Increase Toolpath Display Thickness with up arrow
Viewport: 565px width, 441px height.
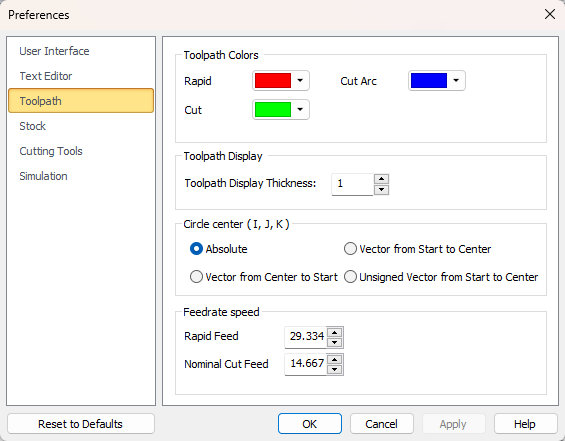coord(382,179)
